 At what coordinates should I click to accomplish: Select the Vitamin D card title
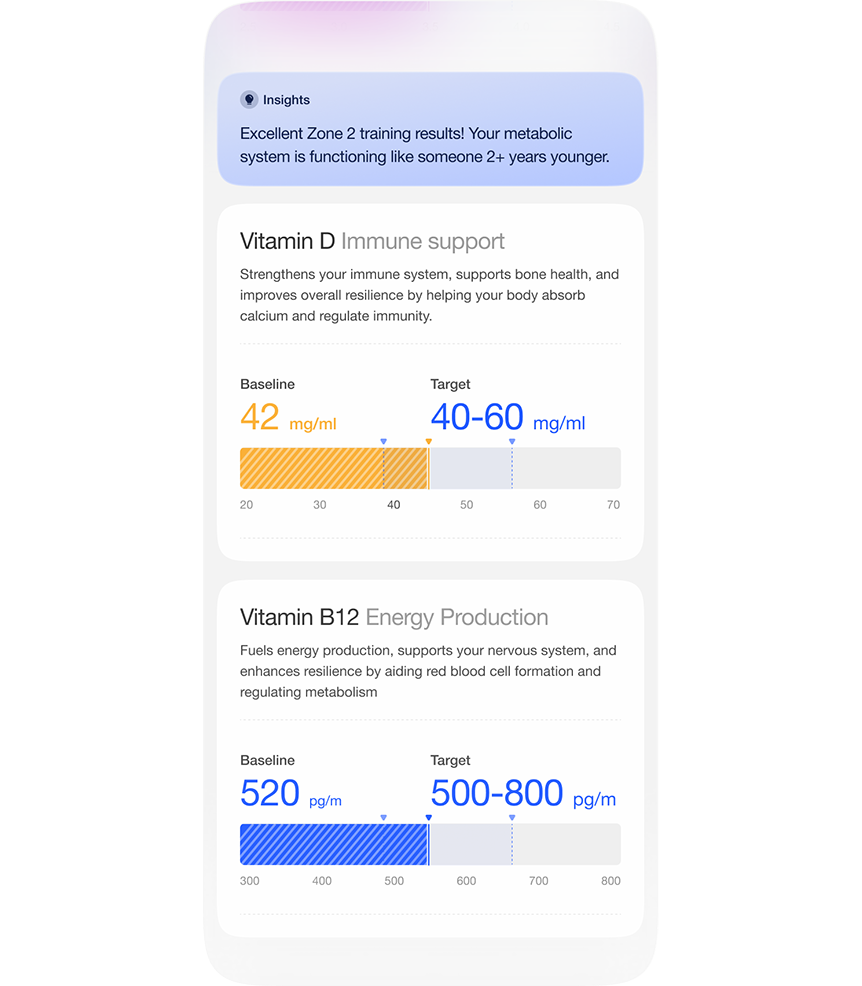(x=287, y=241)
